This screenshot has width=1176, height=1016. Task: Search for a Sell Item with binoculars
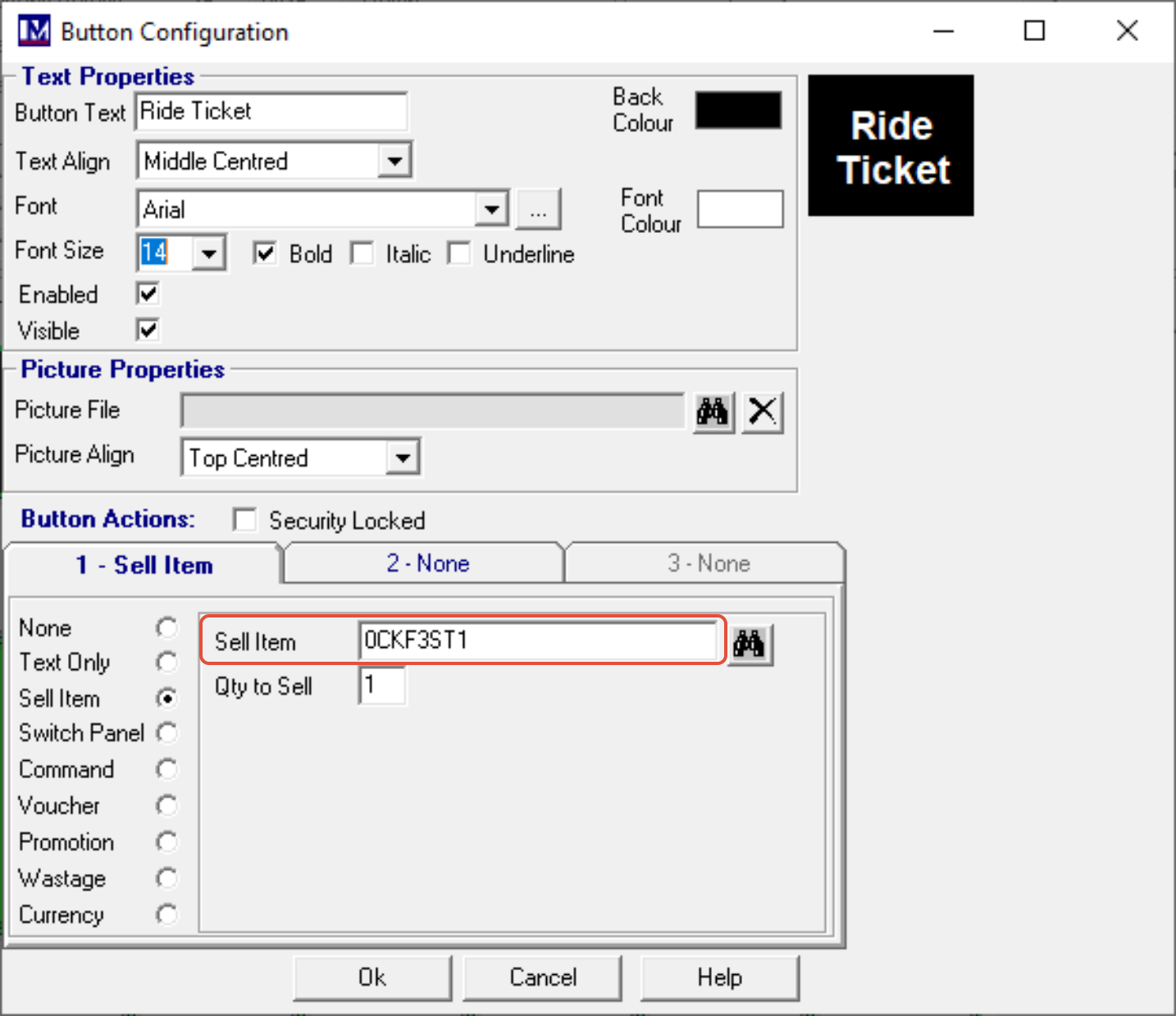point(750,644)
